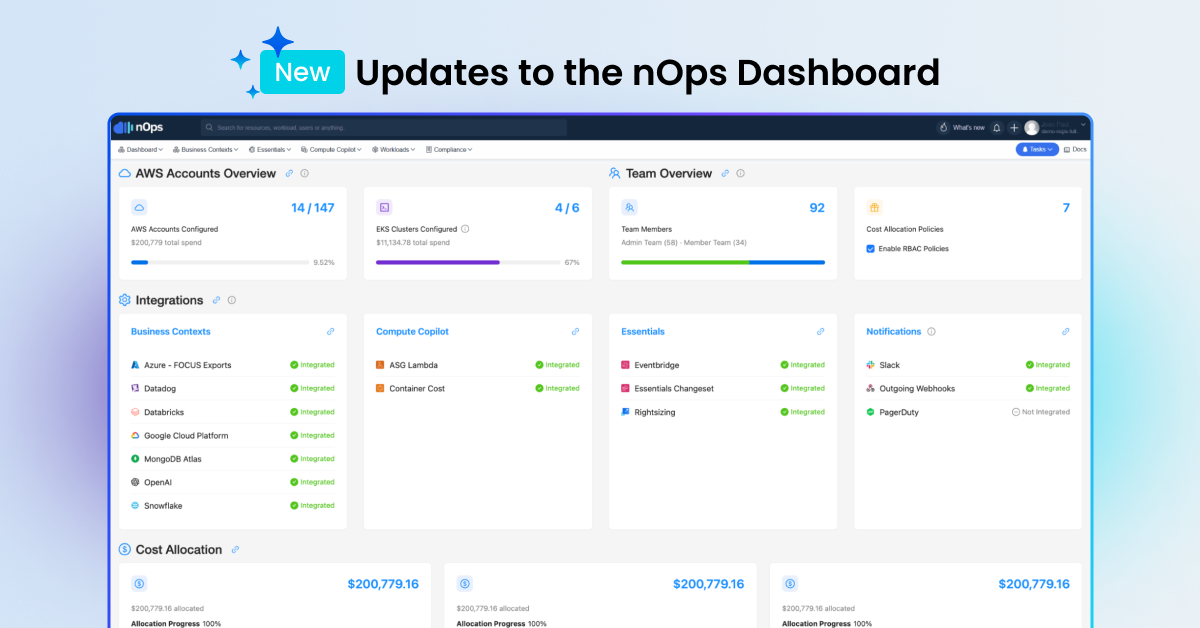Click the Cost Allocation Policies gift icon

pyautogui.click(x=874, y=207)
